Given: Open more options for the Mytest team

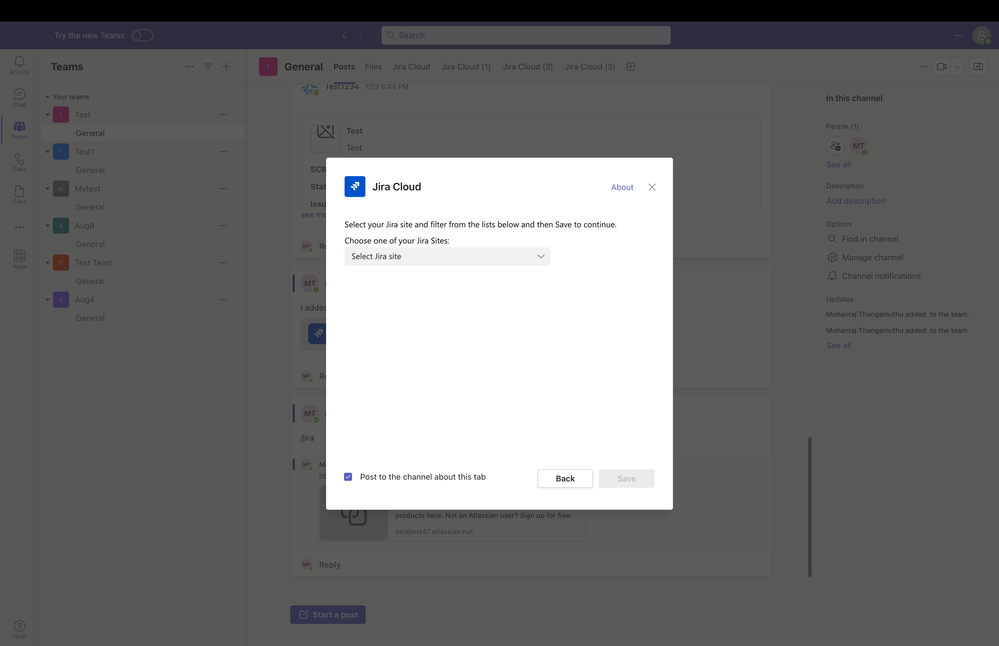Looking at the screenshot, I should pyautogui.click(x=224, y=189).
